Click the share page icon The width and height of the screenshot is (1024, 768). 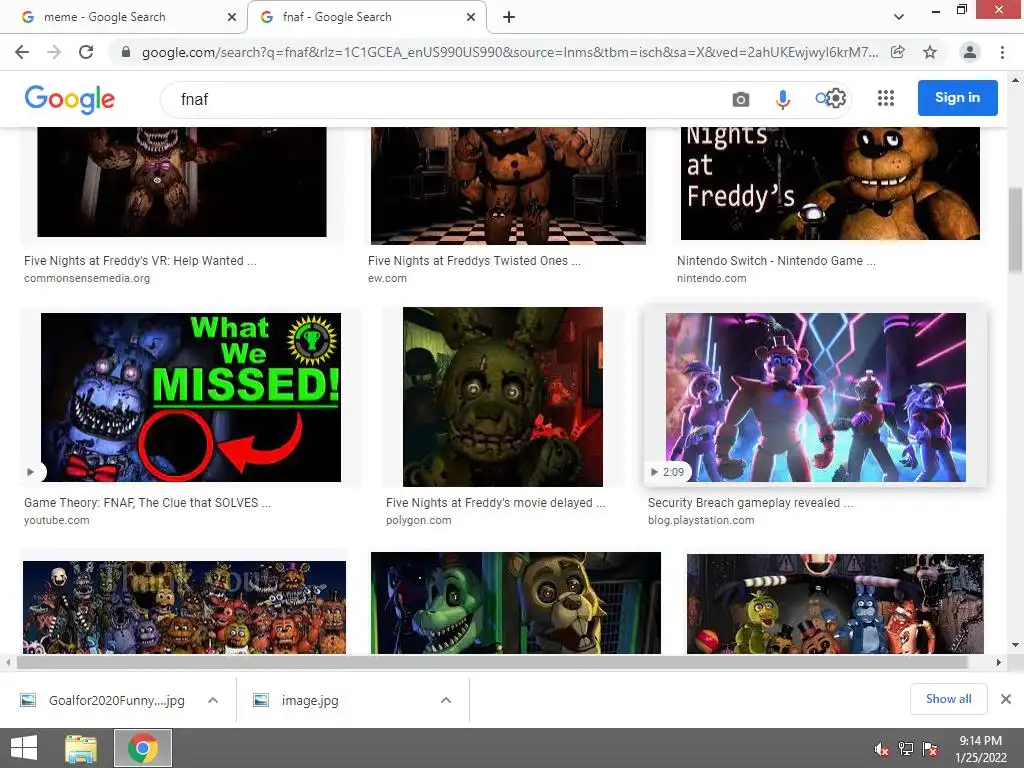tap(898, 52)
